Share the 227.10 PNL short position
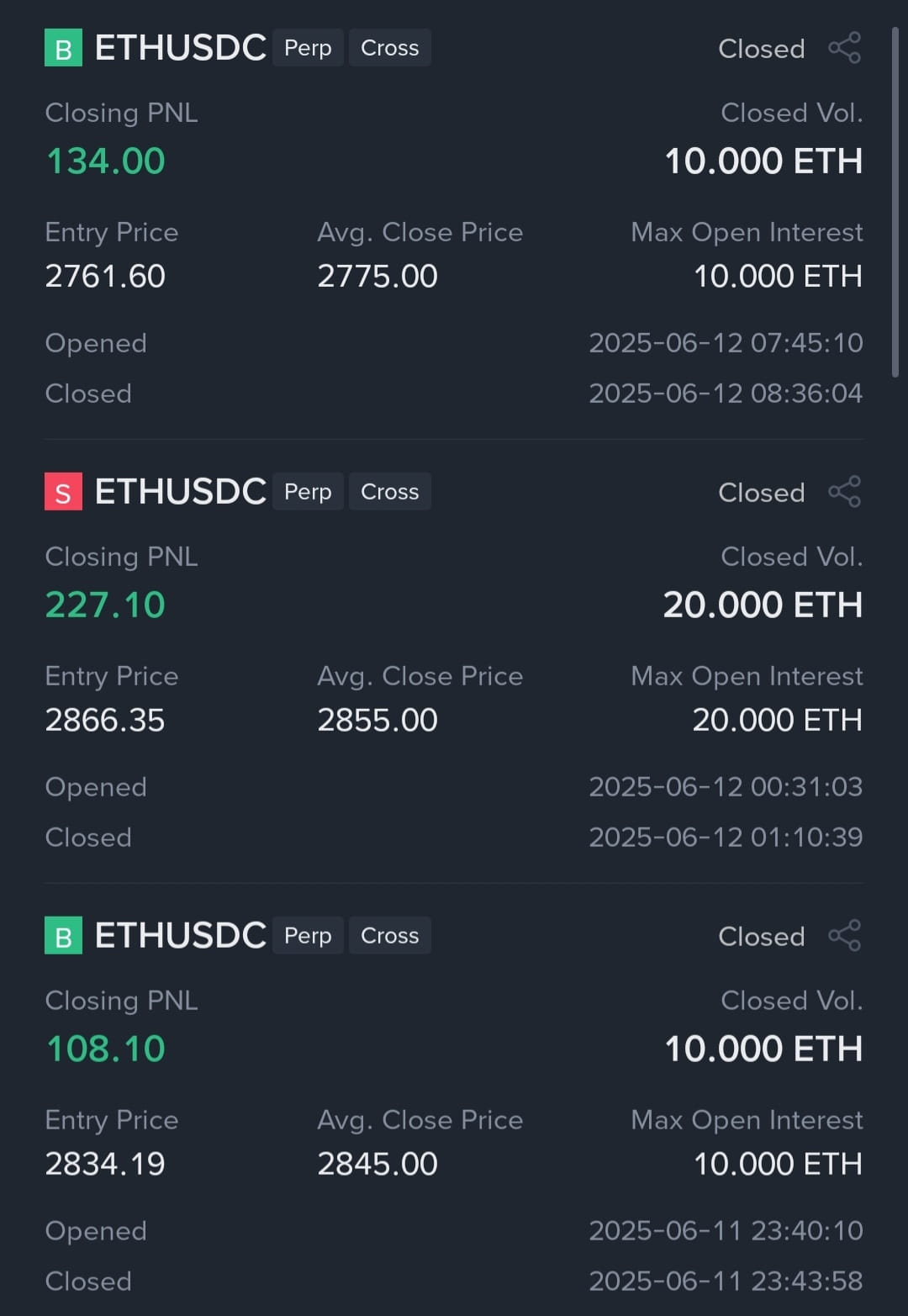This screenshot has width=908, height=1316. click(844, 492)
